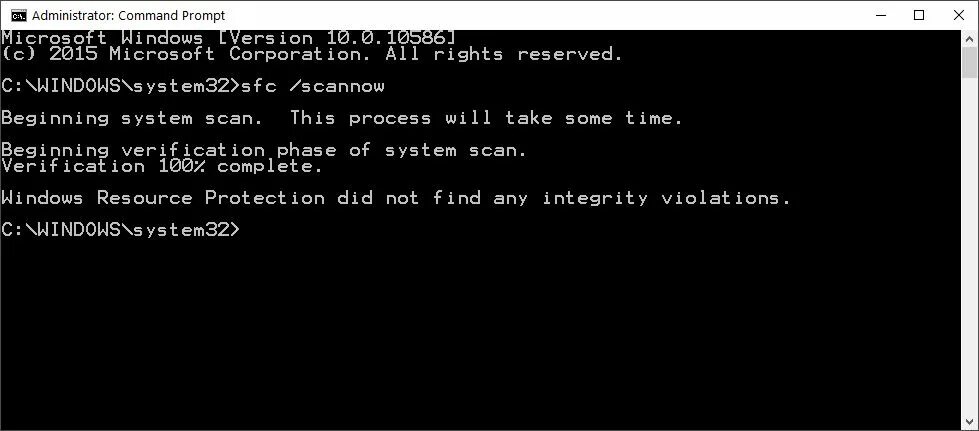
Task: Close the Administrator Command Prompt window
Action: pyautogui.click(x=958, y=15)
